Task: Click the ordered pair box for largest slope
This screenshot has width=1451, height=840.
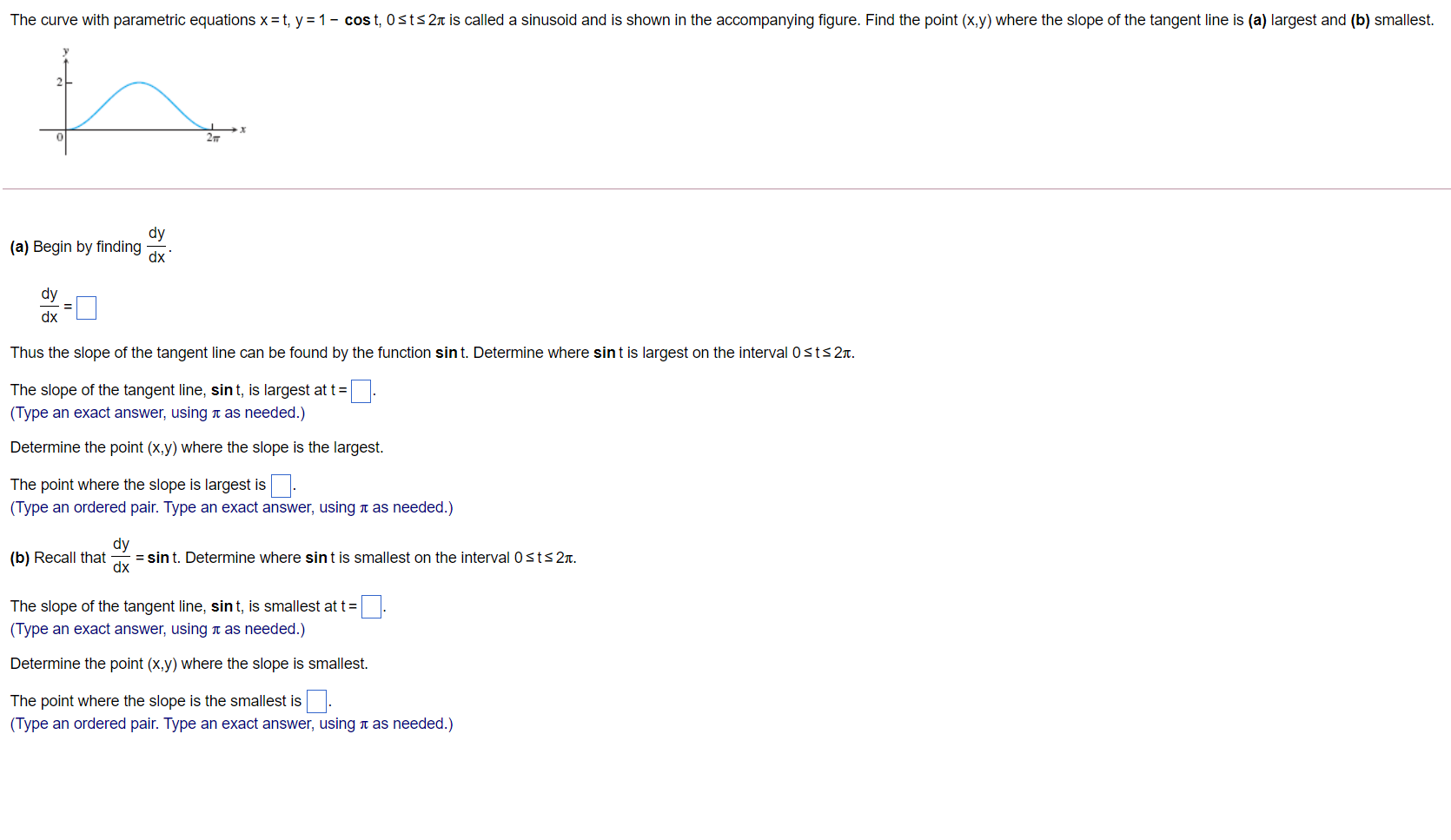Action: point(280,486)
